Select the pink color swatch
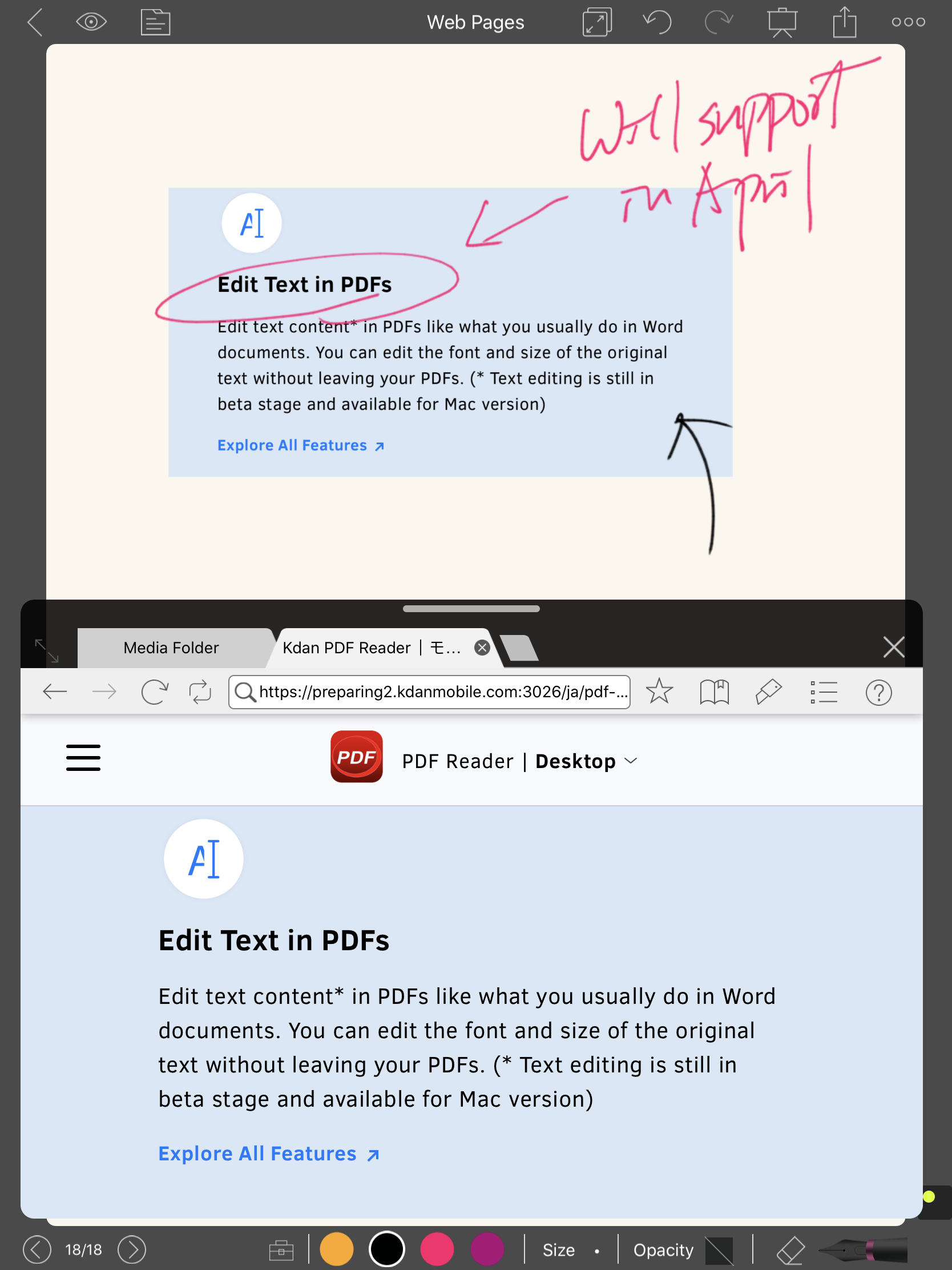The image size is (952, 1270). click(x=437, y=1249)
